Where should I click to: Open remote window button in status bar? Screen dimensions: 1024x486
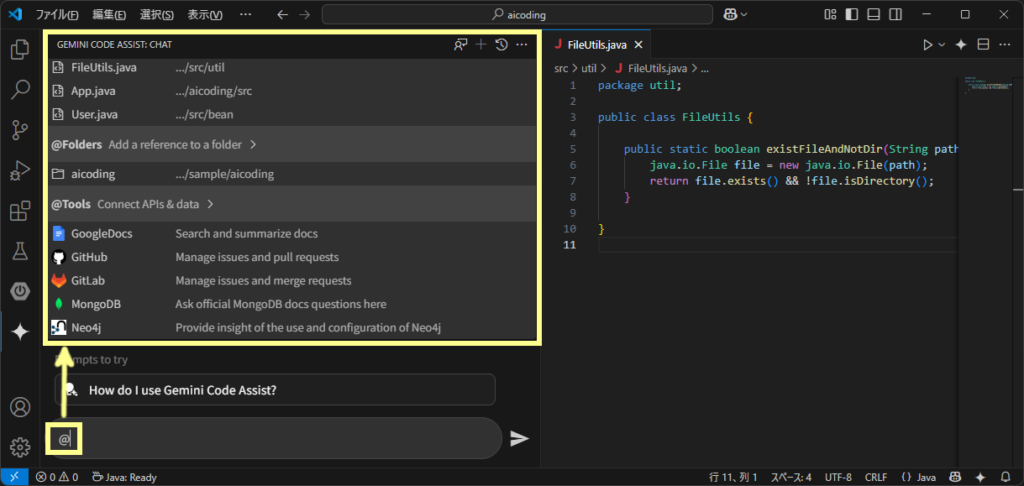(x=14, y=478)
